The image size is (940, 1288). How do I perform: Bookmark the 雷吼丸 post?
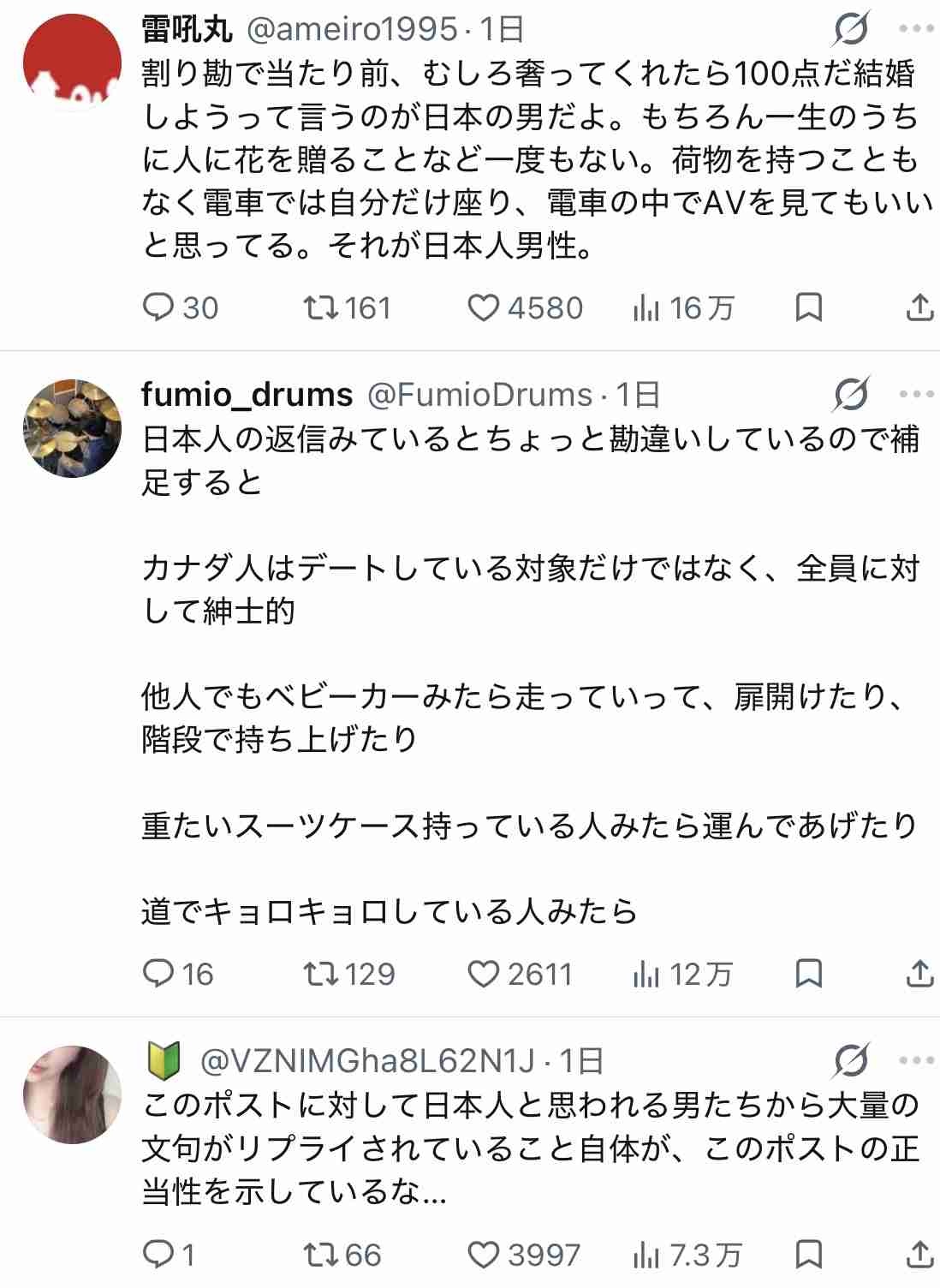point(808,308)
